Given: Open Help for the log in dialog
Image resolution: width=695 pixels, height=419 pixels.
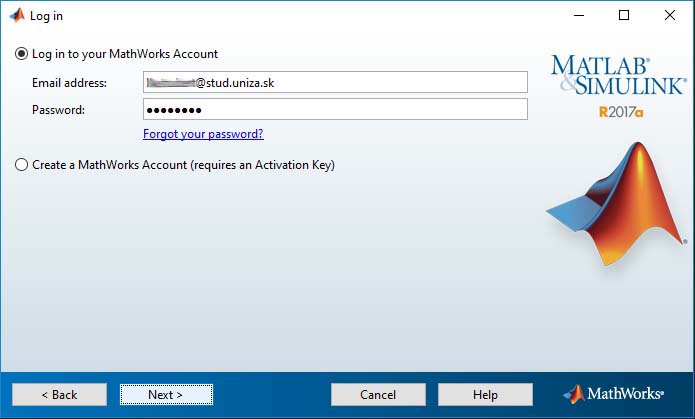Looking at the screenshot, I should pos(485,395).
